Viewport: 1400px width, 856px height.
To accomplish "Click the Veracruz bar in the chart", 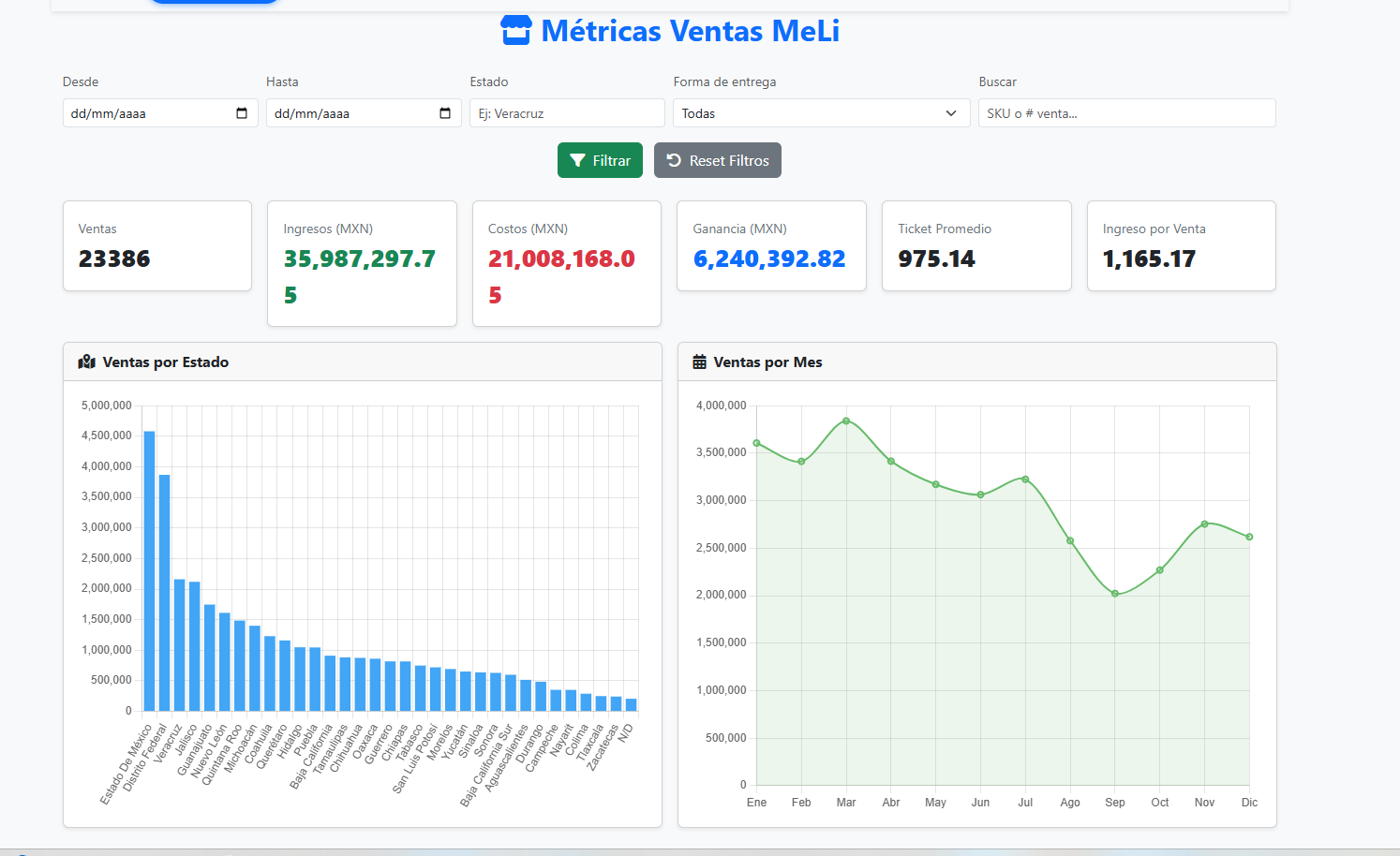I will [x=180, y=645].
